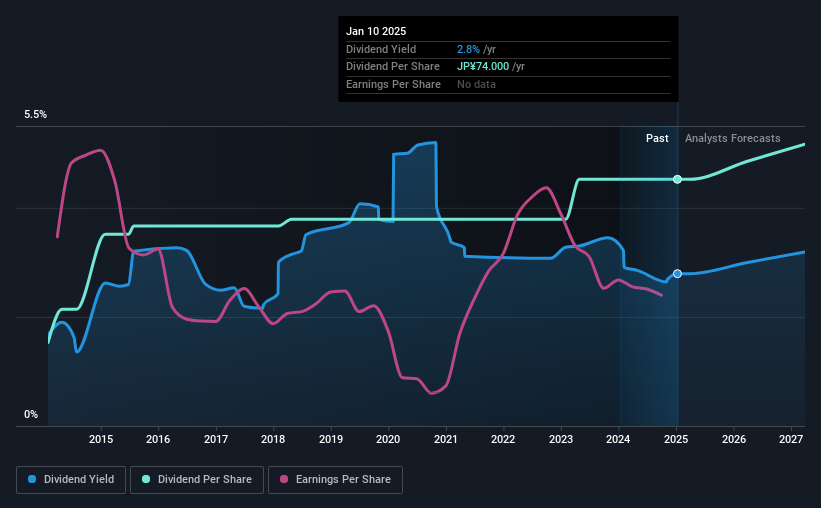
Task: Select the 2015 label on the timeline axis
Action: 101,439
